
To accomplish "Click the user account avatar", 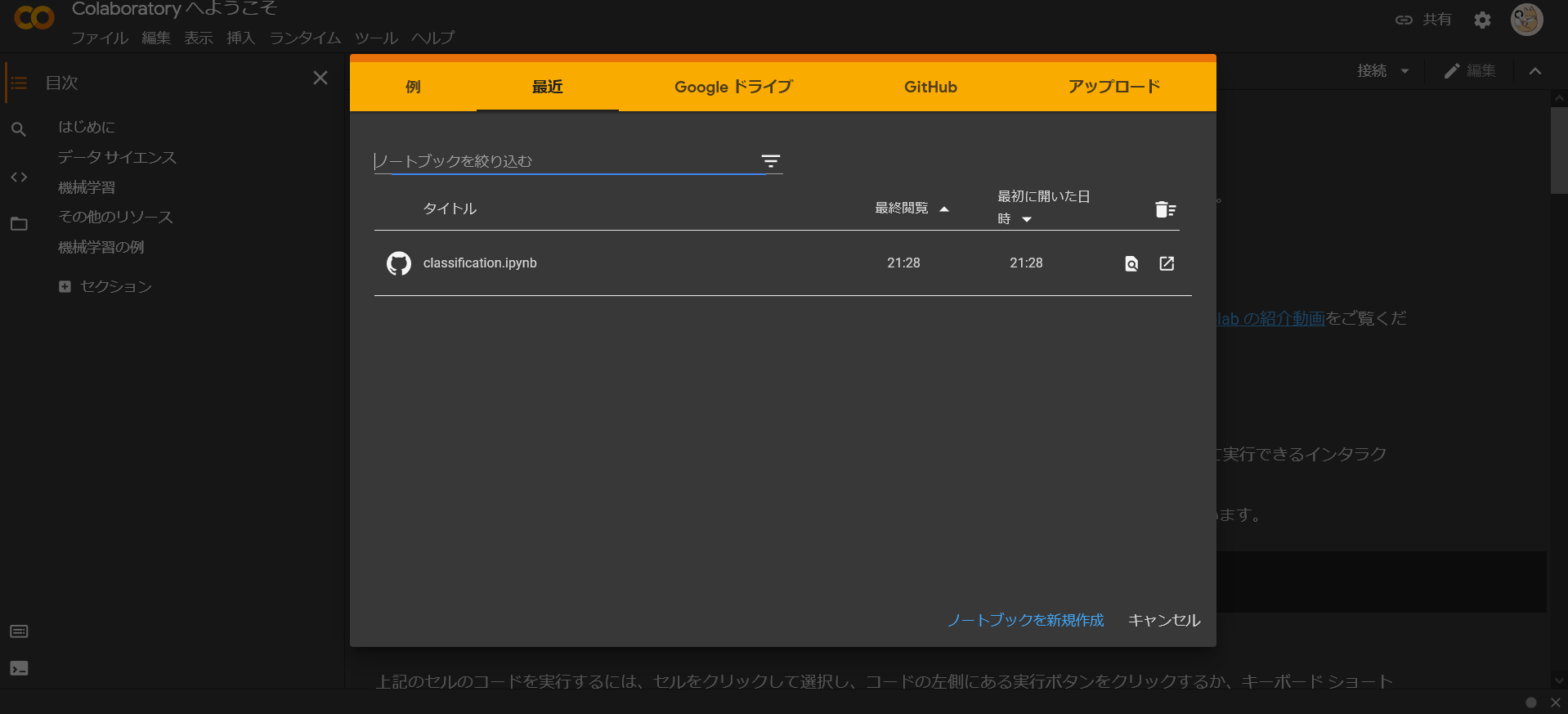I will (x=1526, y=20).
